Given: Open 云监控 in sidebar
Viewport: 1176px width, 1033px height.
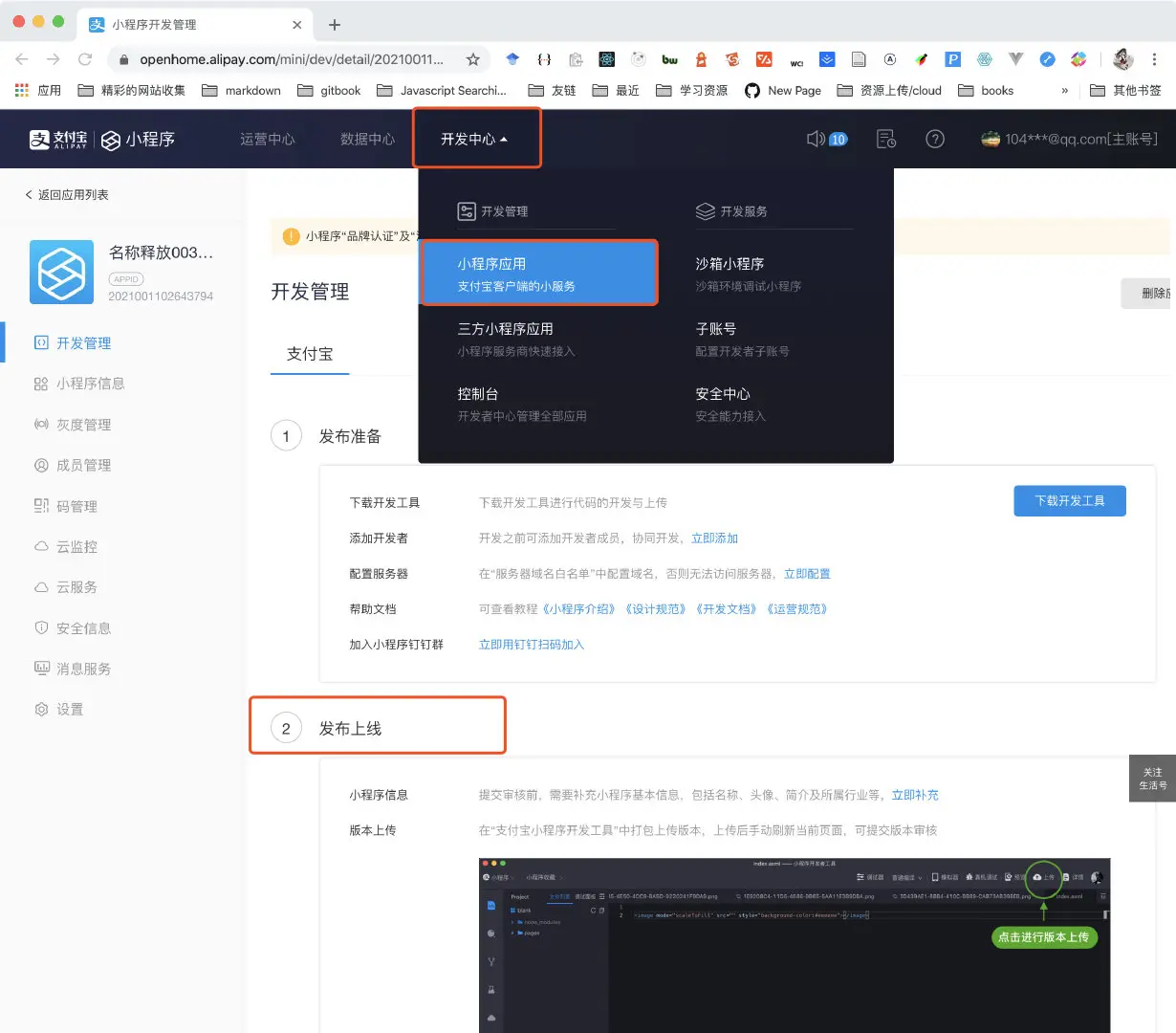Looking at the screenshot, I should tap(66, 547).
